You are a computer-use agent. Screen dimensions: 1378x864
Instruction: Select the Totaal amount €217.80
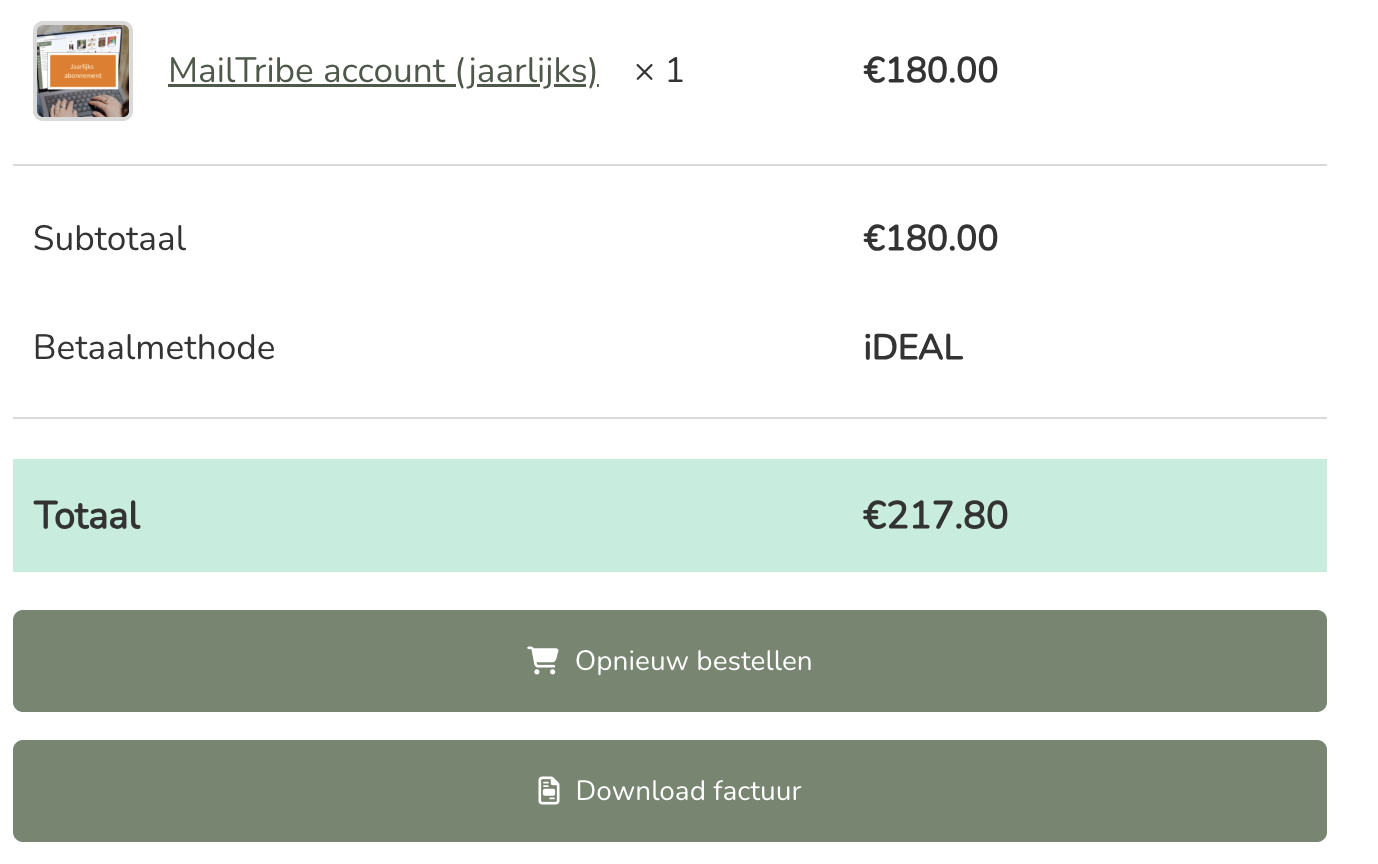point(935,515)
